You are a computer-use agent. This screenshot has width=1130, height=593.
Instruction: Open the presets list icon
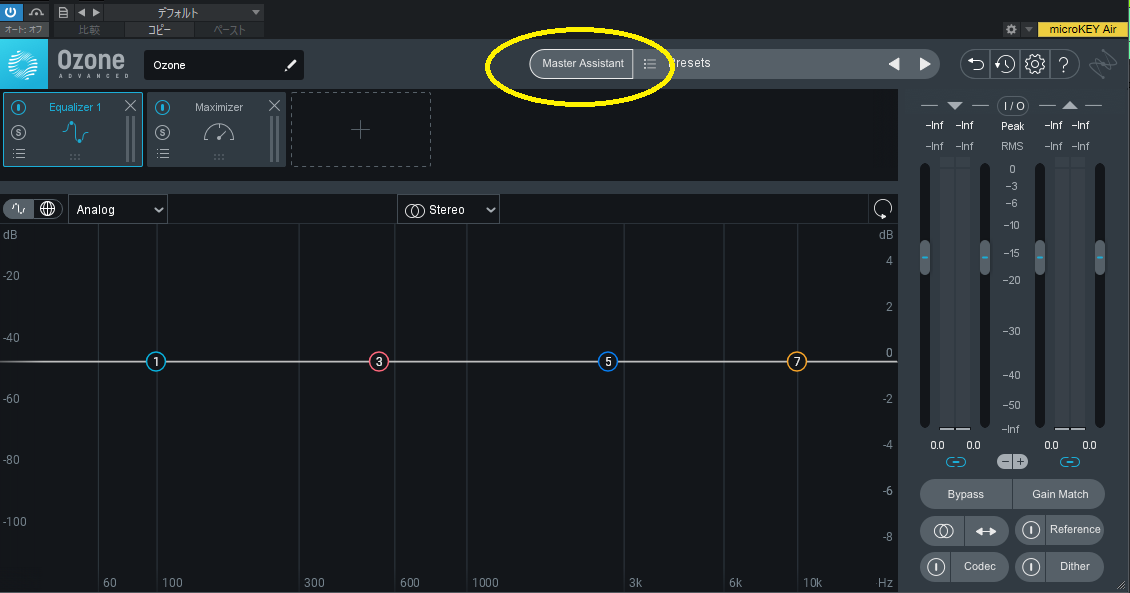pos(649,64)
